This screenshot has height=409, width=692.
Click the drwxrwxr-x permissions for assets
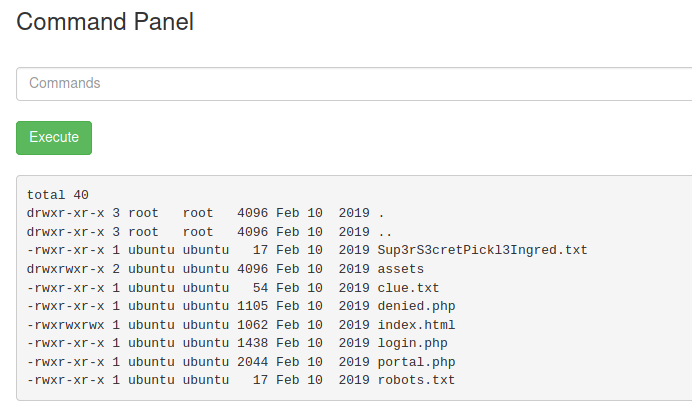(66, 269)
